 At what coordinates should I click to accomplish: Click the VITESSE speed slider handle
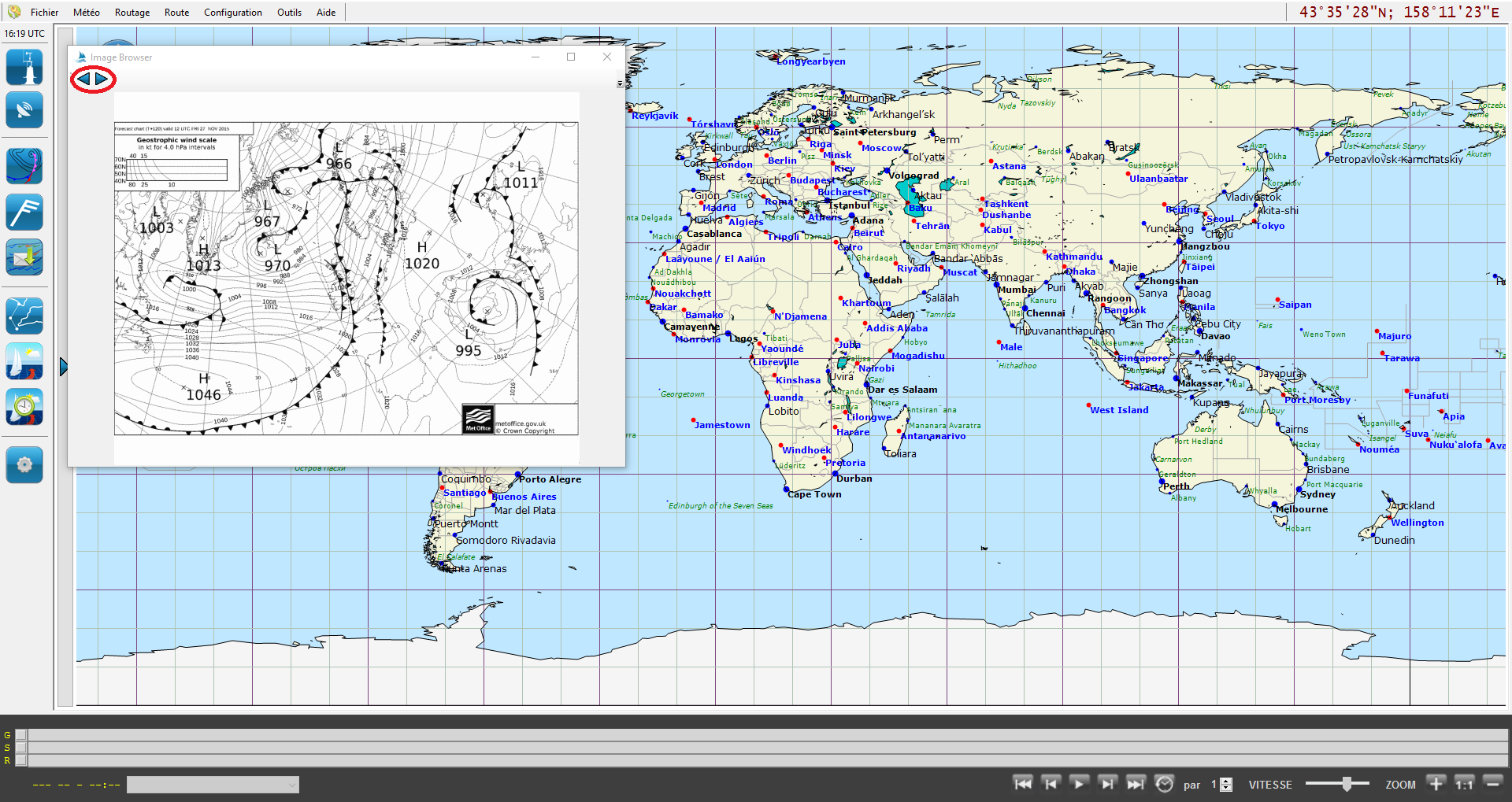[1347, 784]
